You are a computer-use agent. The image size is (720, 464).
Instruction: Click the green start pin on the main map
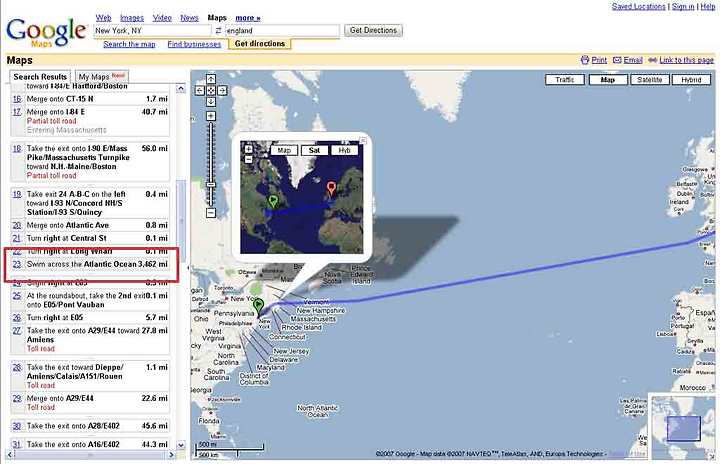tap(259, 306)
